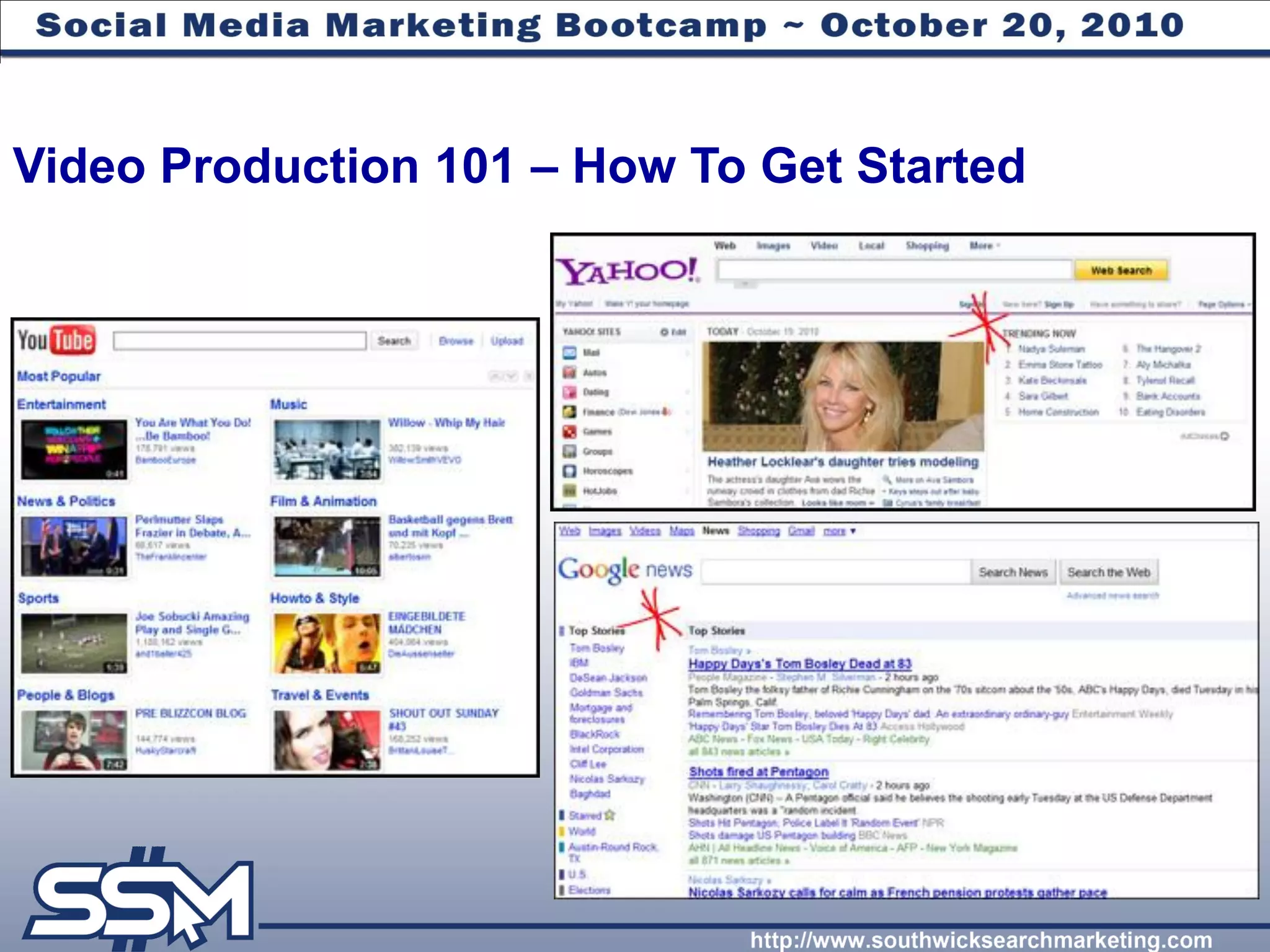Open the Sports category on YouTube
This screenshot has height=952, width=1270.
[38, 598]
